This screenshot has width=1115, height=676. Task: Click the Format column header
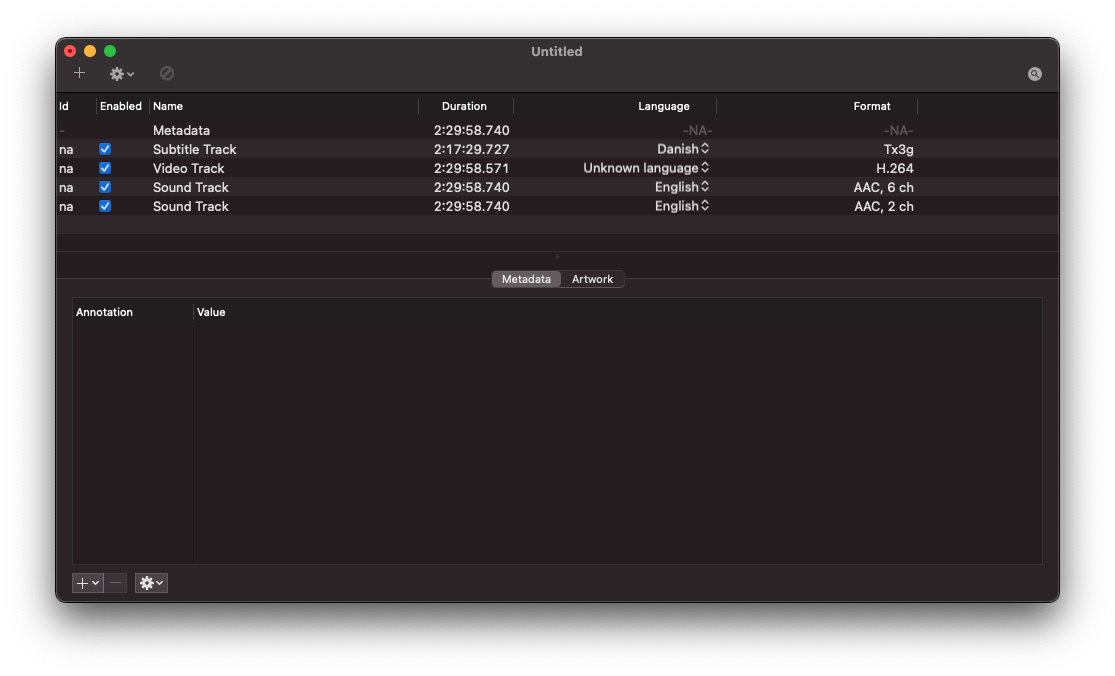coord(871,106)
